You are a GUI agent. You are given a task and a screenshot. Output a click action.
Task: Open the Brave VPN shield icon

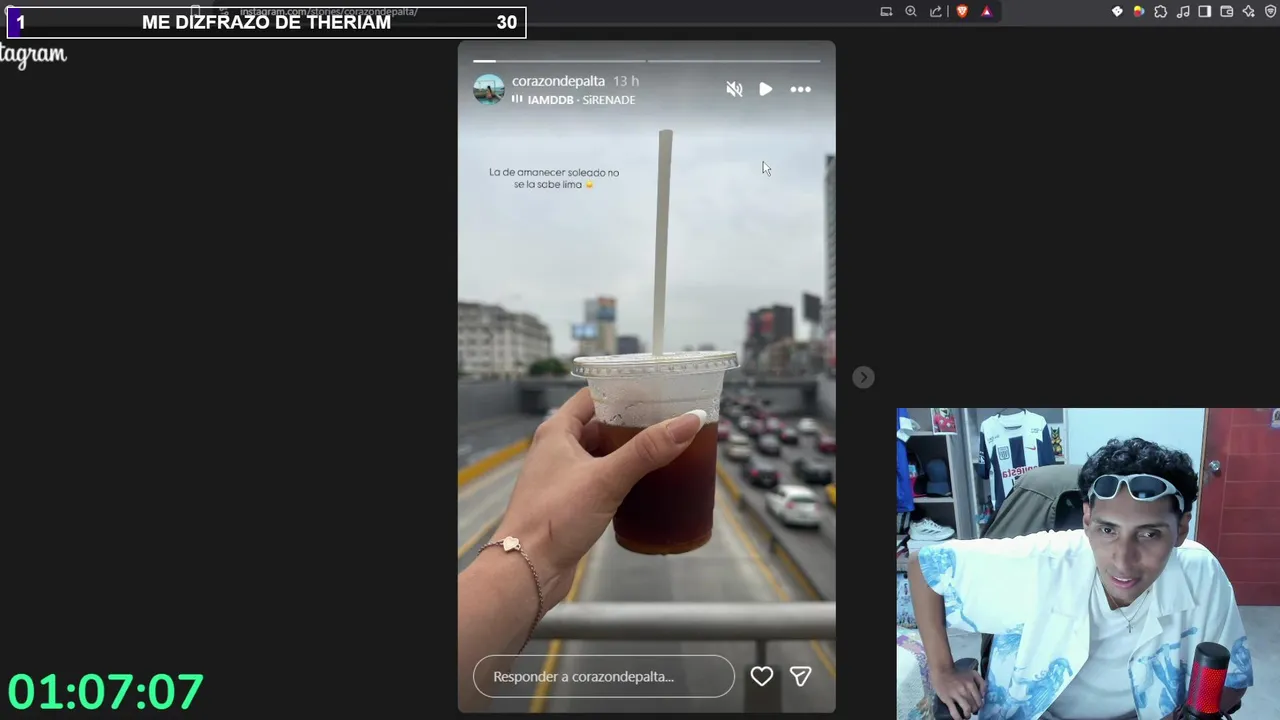point(1271,12)
